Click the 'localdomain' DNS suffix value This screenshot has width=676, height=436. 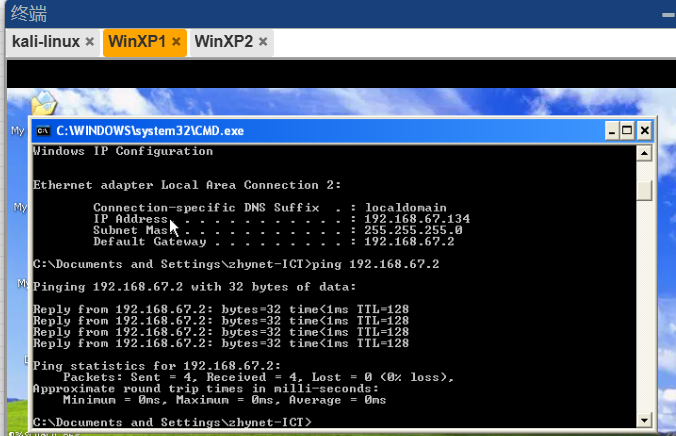click(405, 207)
